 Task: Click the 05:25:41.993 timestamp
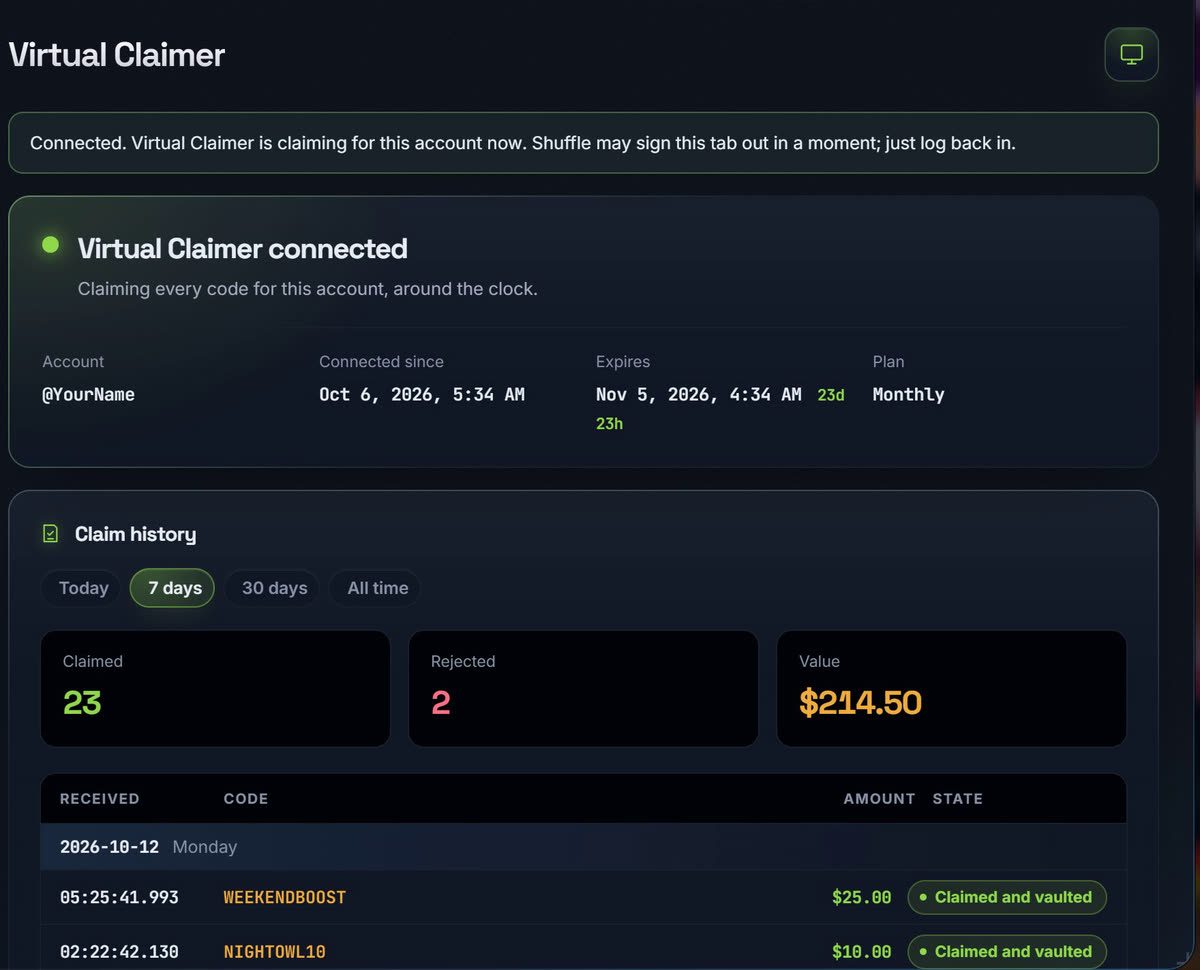click(x=119, y=897)
